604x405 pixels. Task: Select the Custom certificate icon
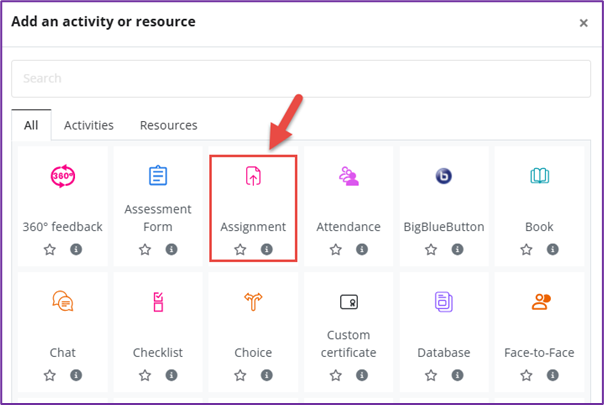[348, 301]
